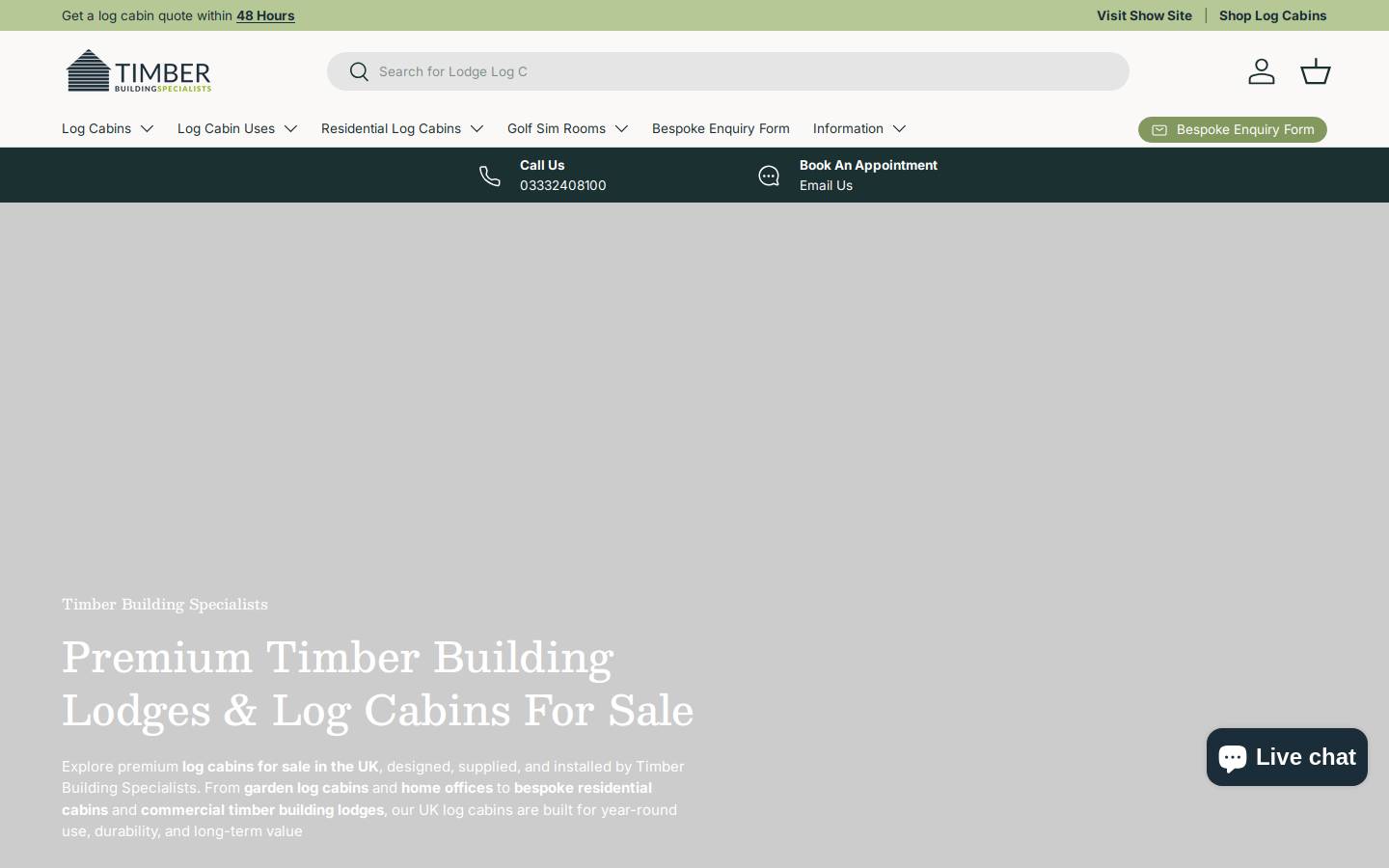Click the chat bubble icon beside Book An Appointment
This screenshot has width=1389, height=868.
769,176
